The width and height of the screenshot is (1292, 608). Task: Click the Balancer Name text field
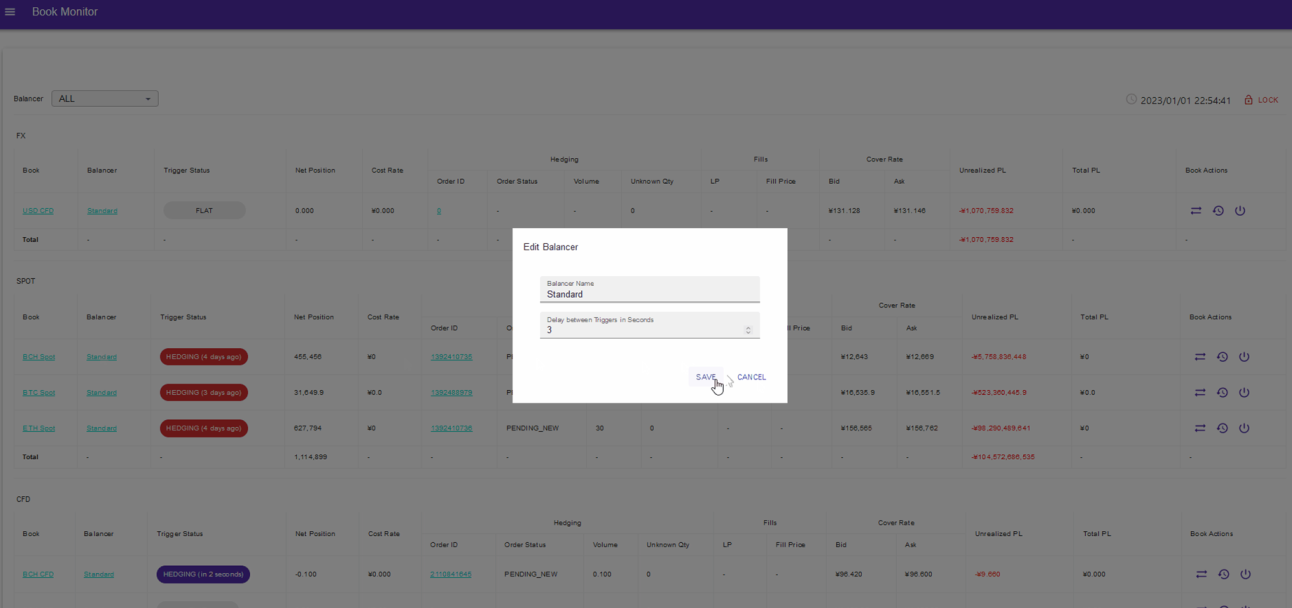pos(649,294)
